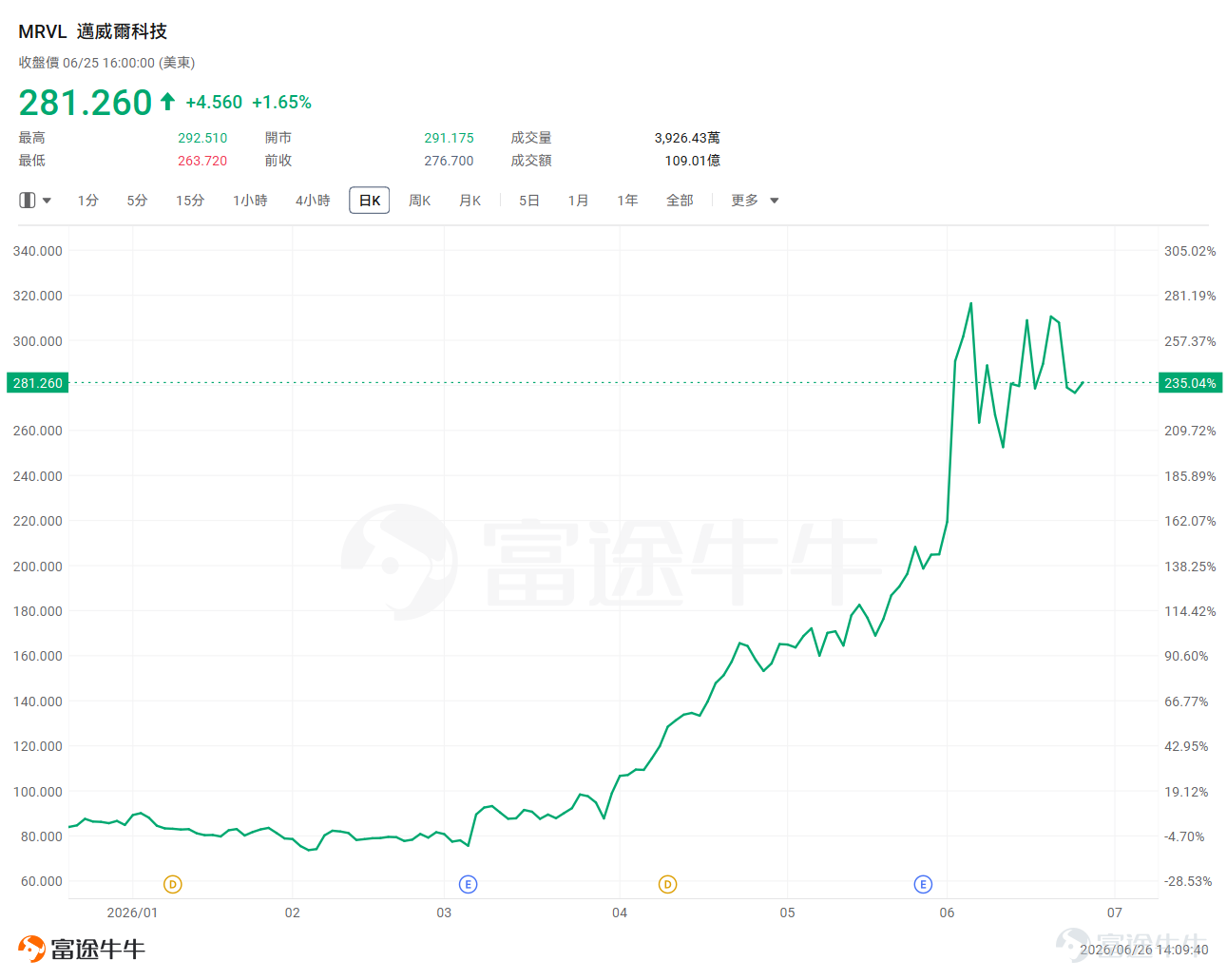Click the 成交量 value 3,926.43萬

click(x=687, y=138)
